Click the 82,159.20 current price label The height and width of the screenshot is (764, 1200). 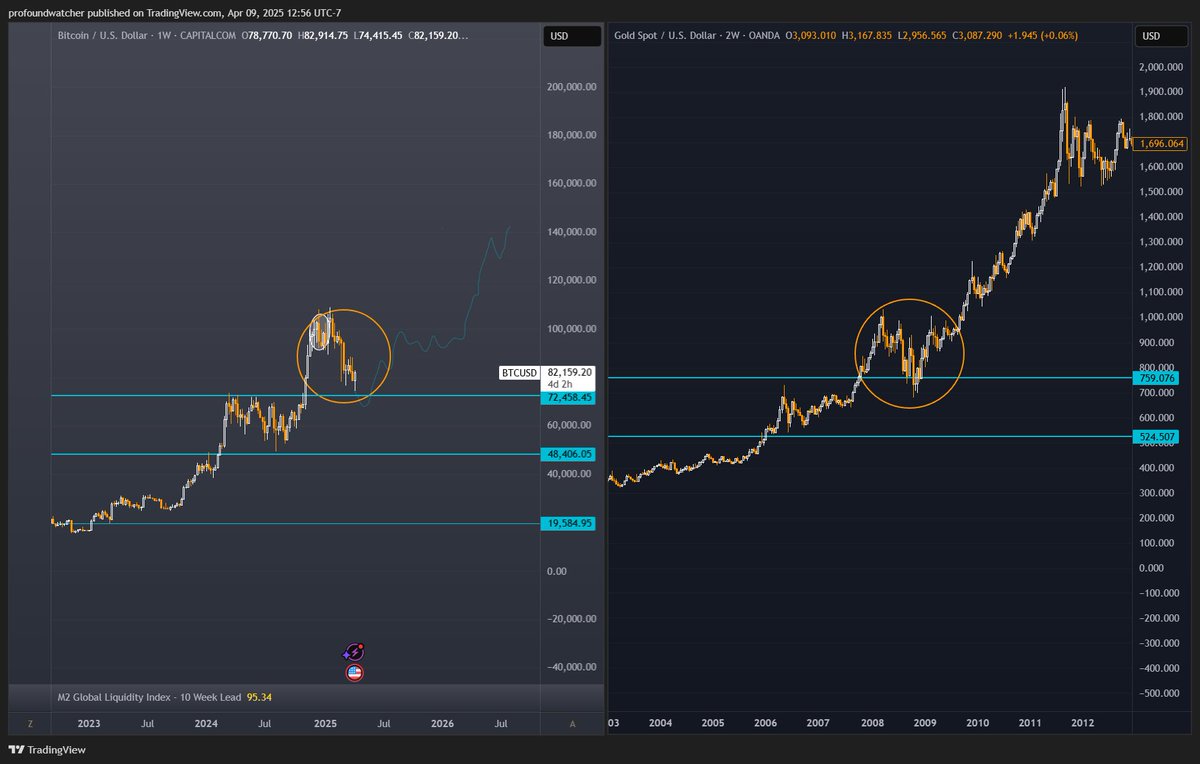click(x=570, y=372)
